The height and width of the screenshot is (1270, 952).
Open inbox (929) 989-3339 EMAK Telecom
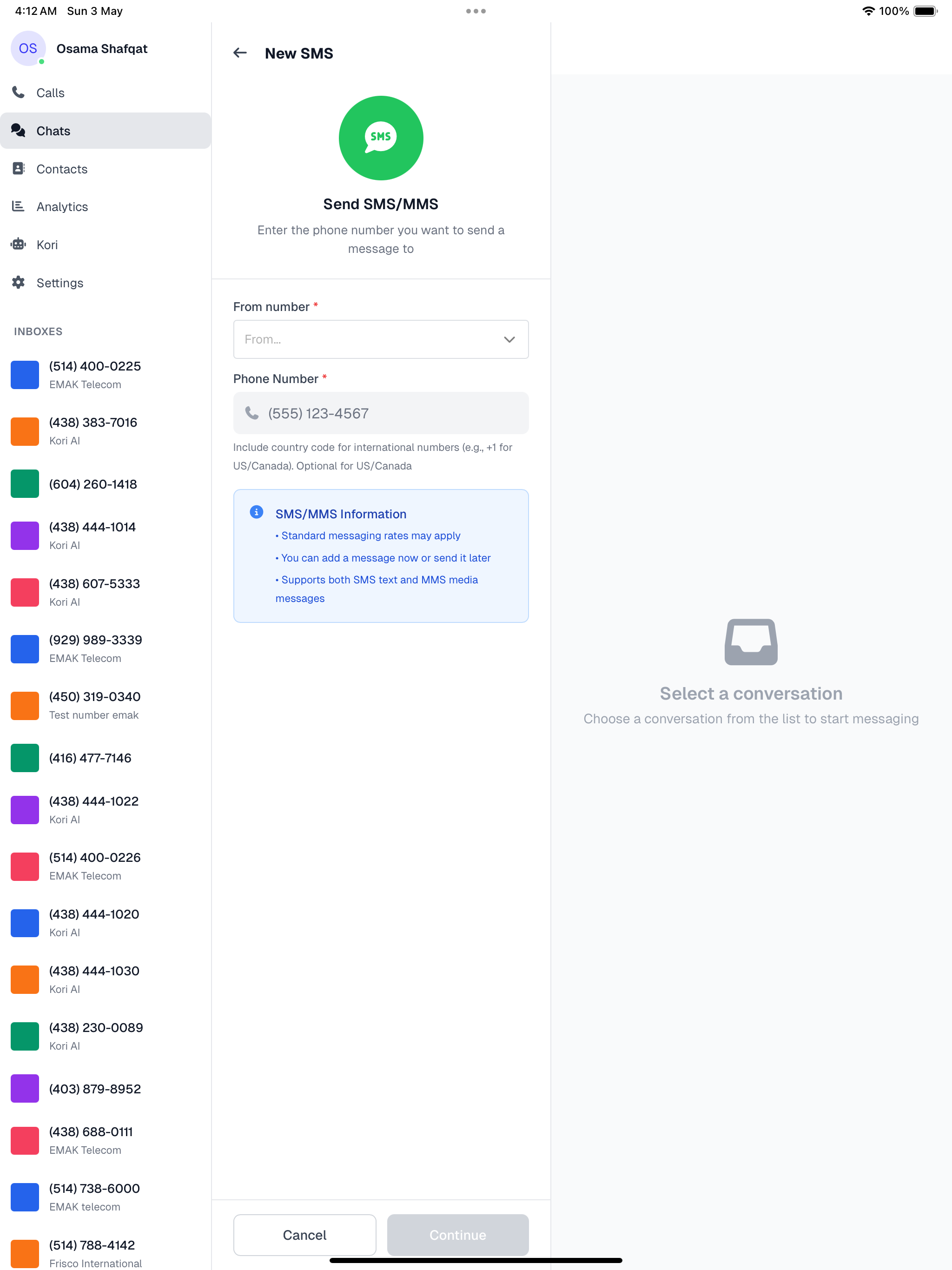[106, 649]
